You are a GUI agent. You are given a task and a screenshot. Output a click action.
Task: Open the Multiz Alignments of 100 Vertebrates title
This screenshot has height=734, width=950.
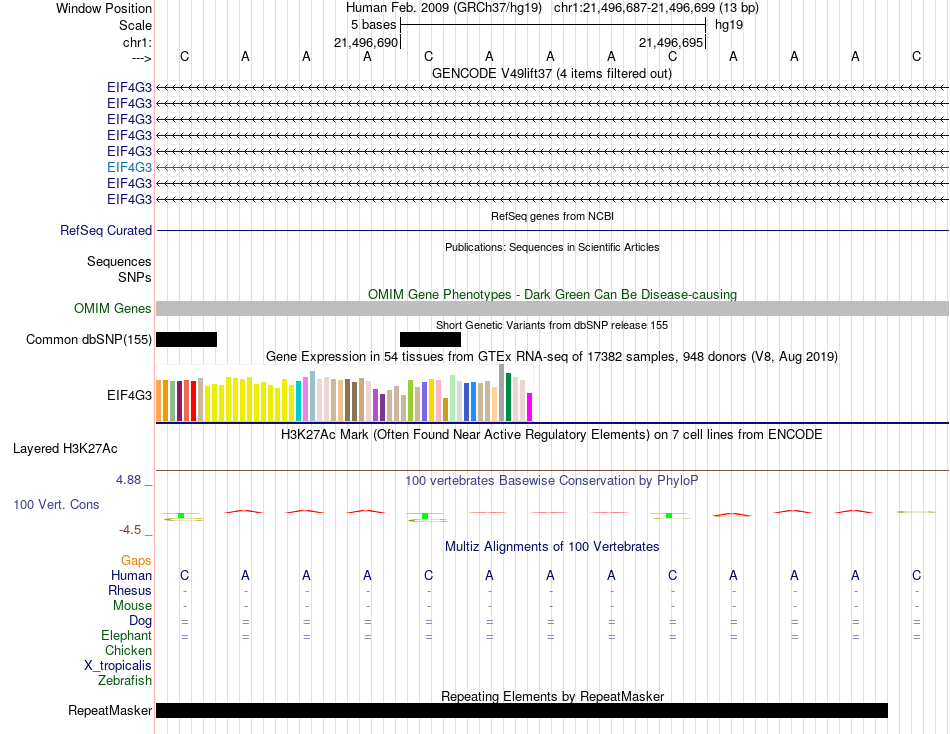[x=552, y=547]
